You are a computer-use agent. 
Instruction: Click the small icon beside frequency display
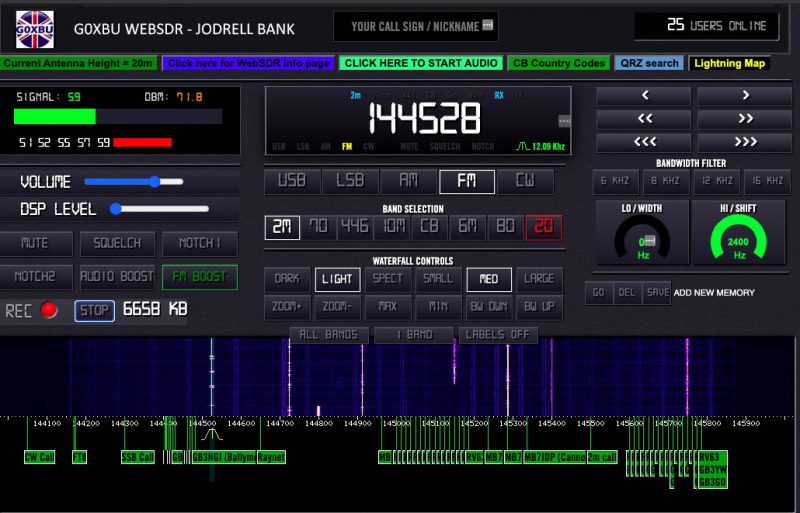[x=564, y=121]
